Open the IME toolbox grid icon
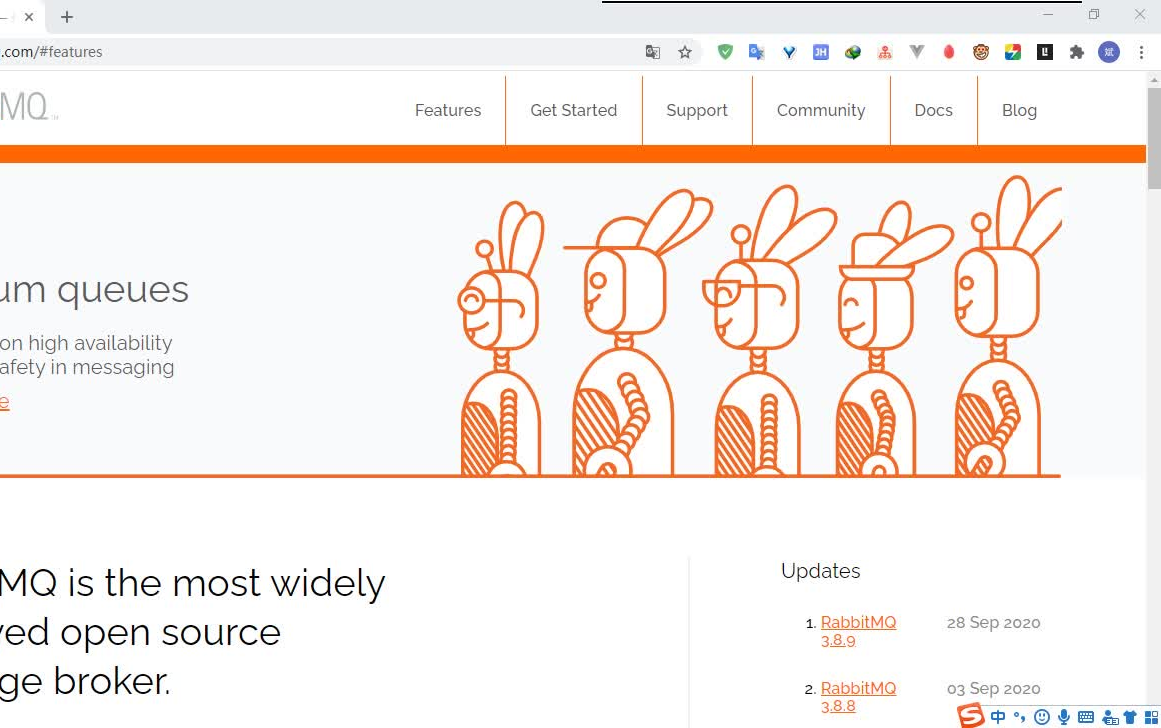The height and width of the screenshot is (728, 1161). 1151,717
